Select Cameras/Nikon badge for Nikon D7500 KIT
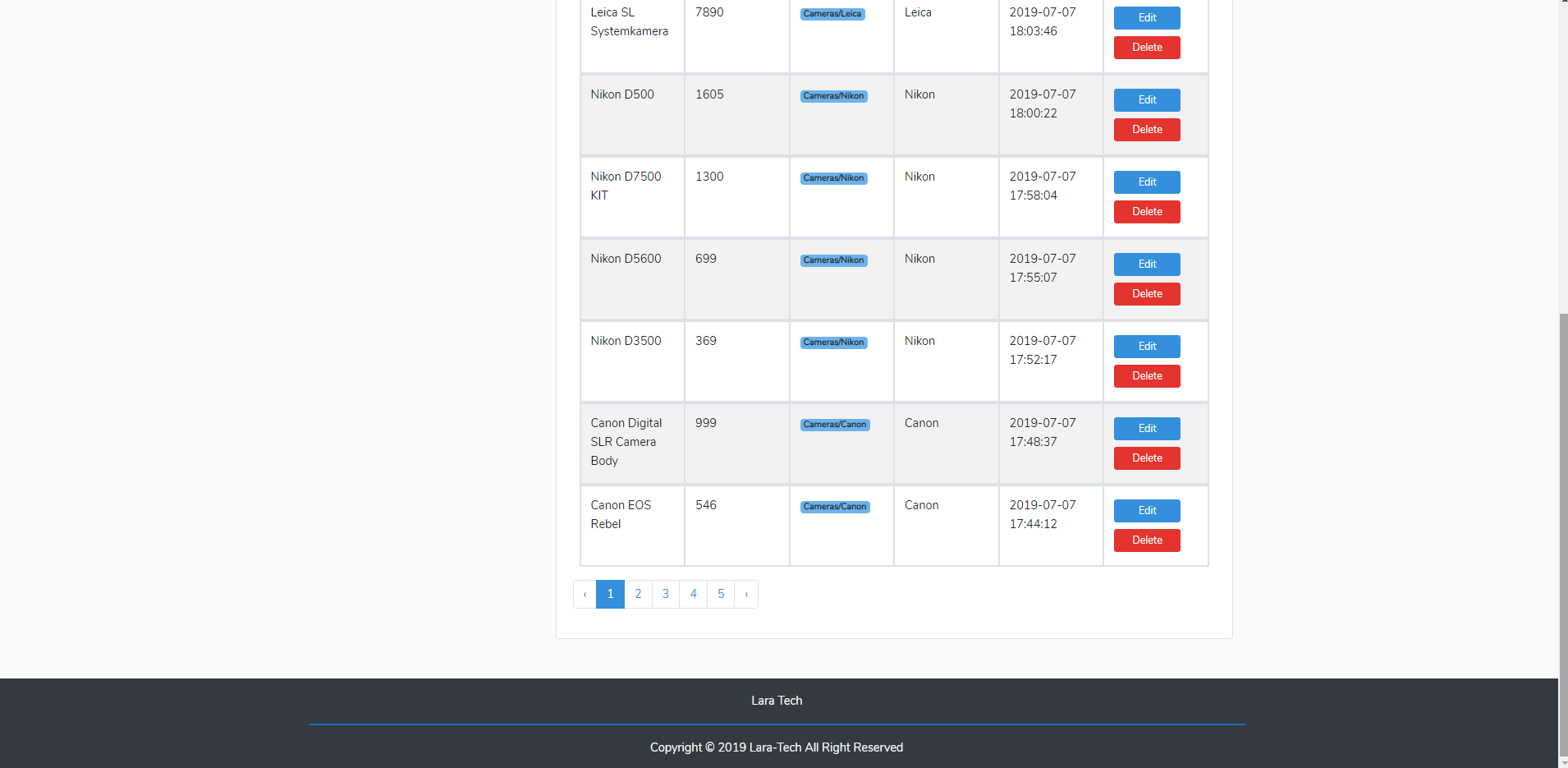Image resolution: width=1568 pixels, height=768 pixels. 834,178
